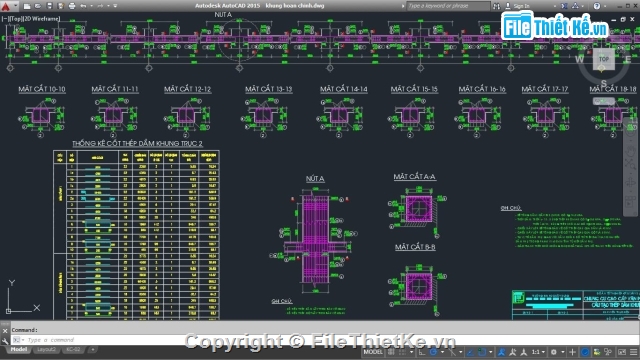640x360 pixels.
Task: Toggle polar tracking in status bar
Action: coord(433,352)
